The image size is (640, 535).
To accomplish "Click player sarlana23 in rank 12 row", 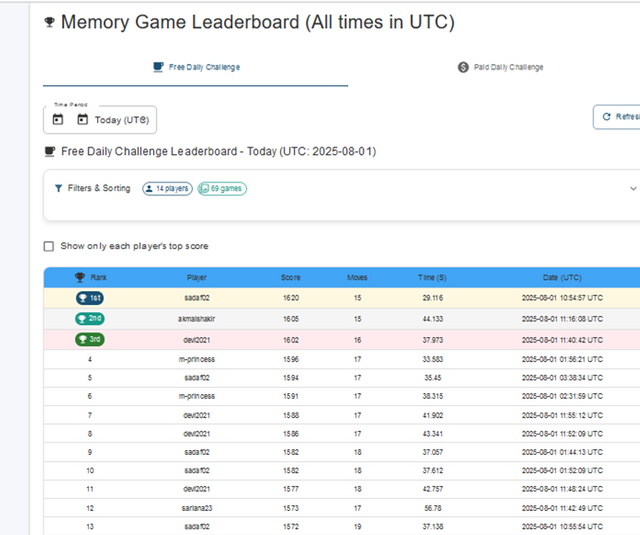I will pos(197,508).
